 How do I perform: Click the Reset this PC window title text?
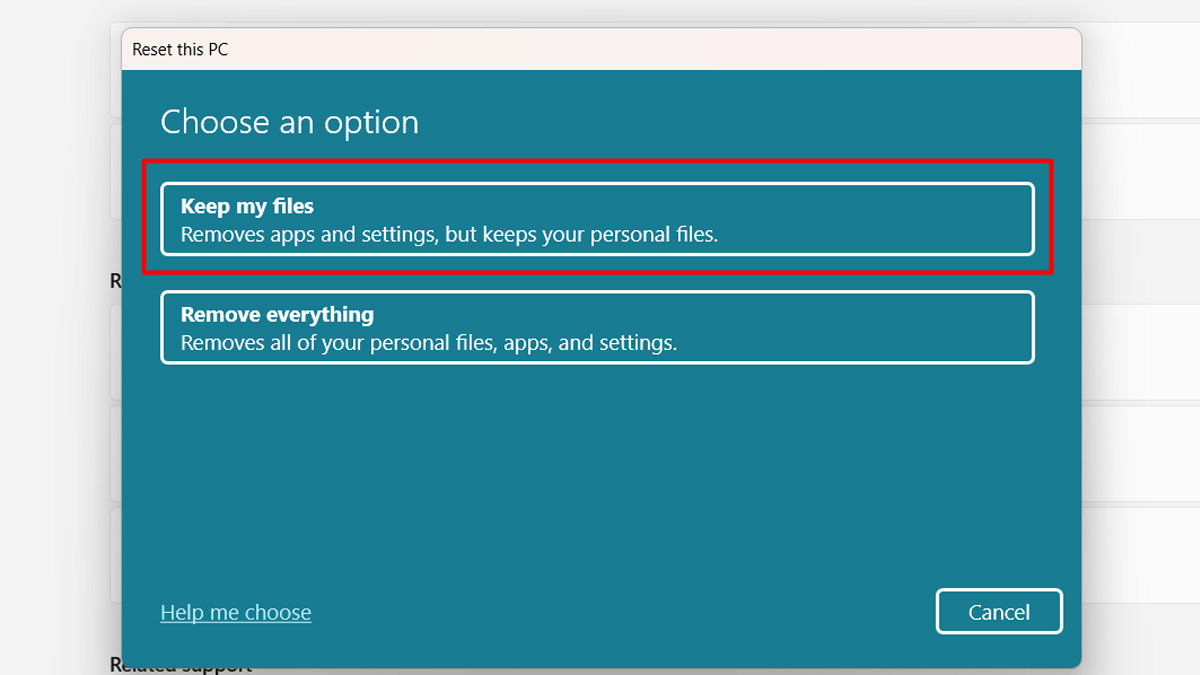[x=180, y=49]
